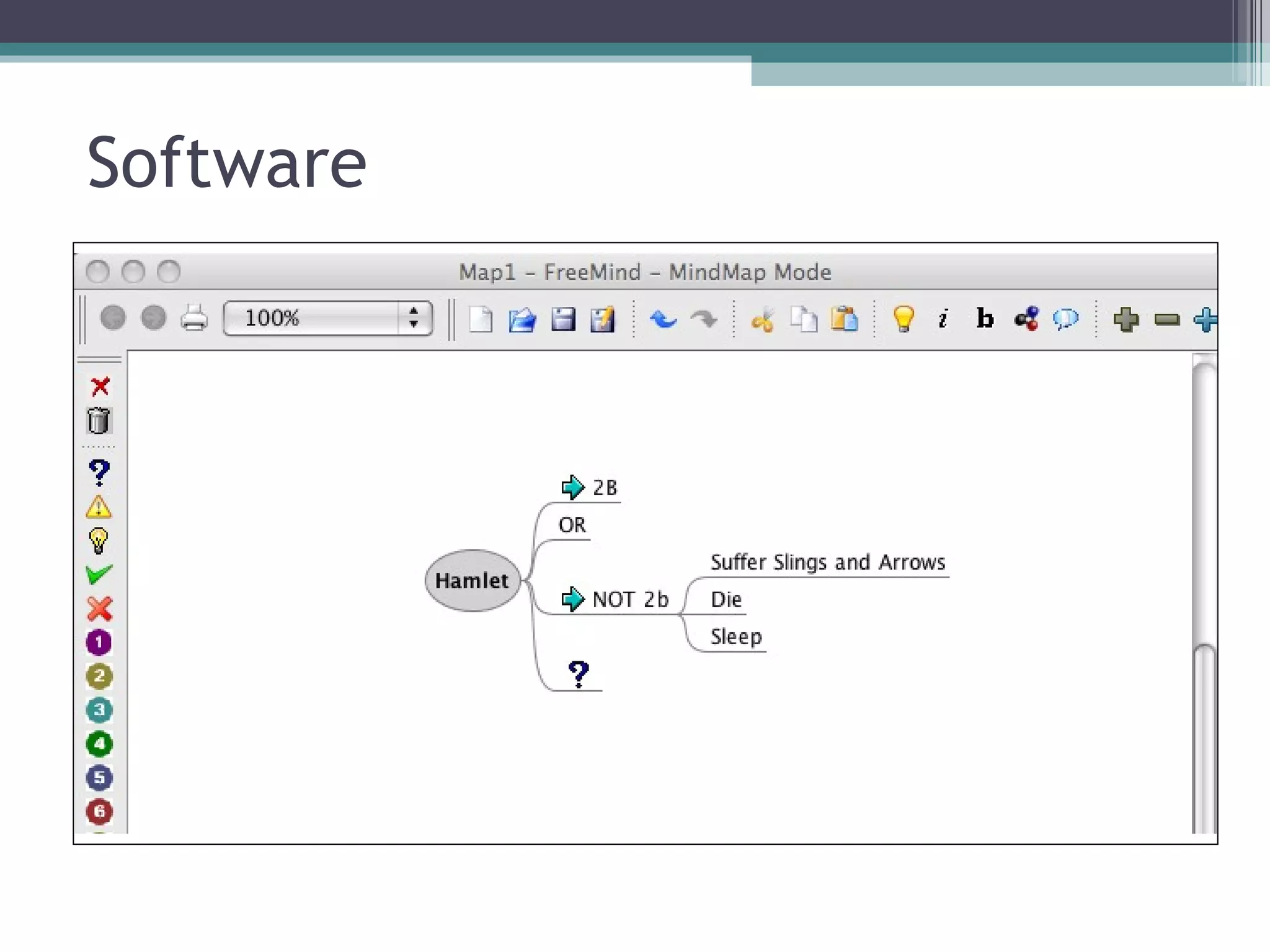The width and height of the screenshot is (1270, 952).
Task: Click the blue plus icon at toolbar end
Action: click(x=1206, y=320)
